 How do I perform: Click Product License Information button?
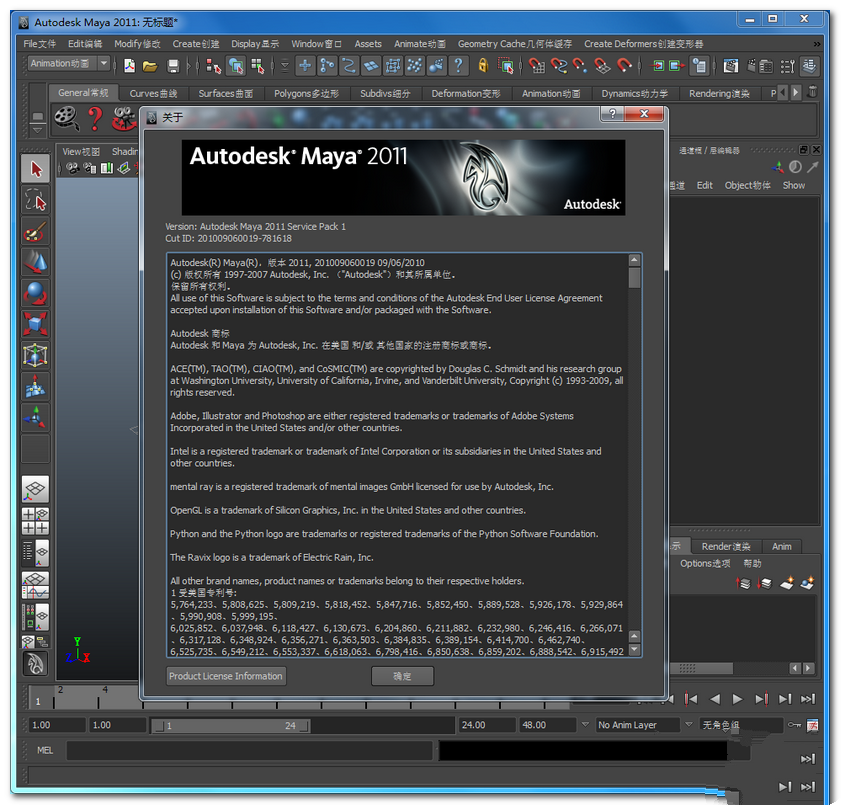click(x=226, y=676)
